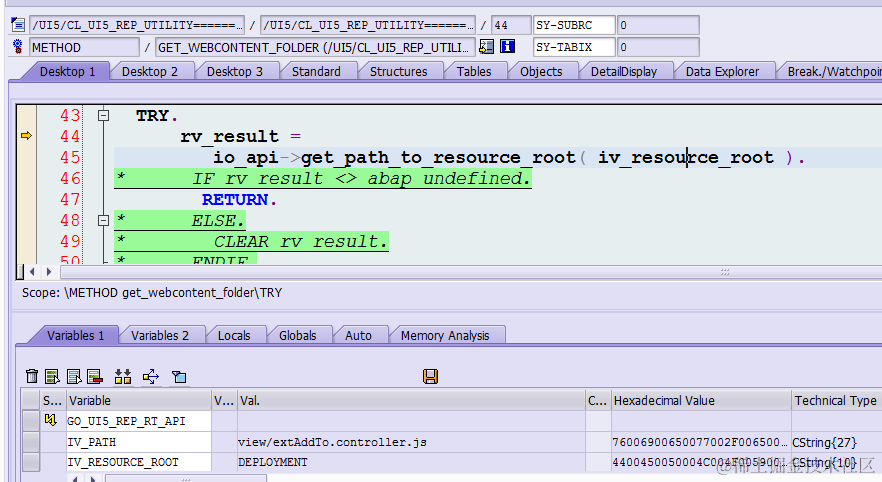Click the first program name field /UI5/CL_UI5_REP_UTILITY

(137, 25)
